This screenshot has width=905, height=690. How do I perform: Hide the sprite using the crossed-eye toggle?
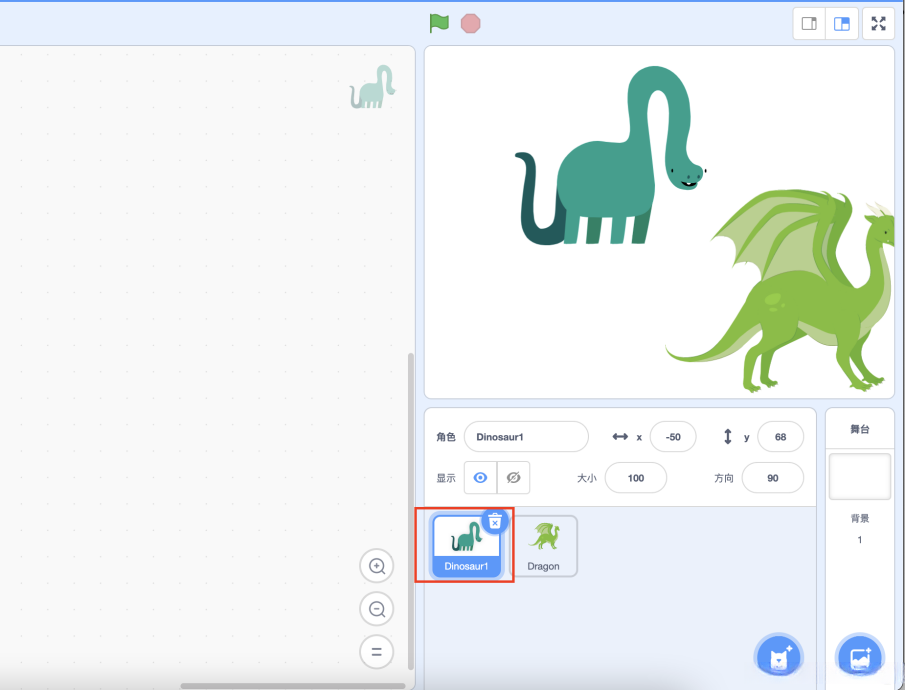(x=513, y=477)
